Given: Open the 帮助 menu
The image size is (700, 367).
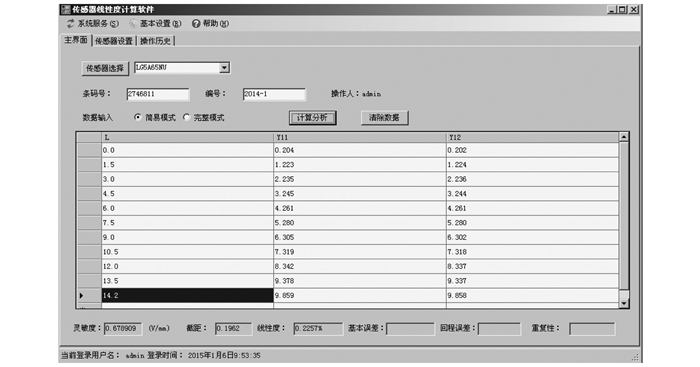Looking at the screenshot, I should tap(210, 24).
